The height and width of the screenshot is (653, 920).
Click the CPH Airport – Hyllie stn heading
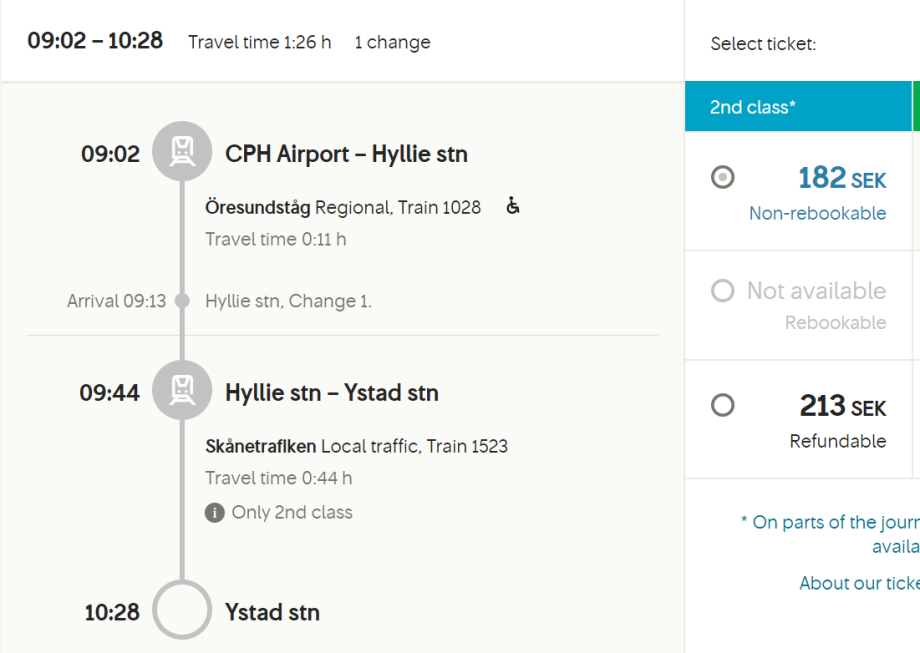[346, 154]
